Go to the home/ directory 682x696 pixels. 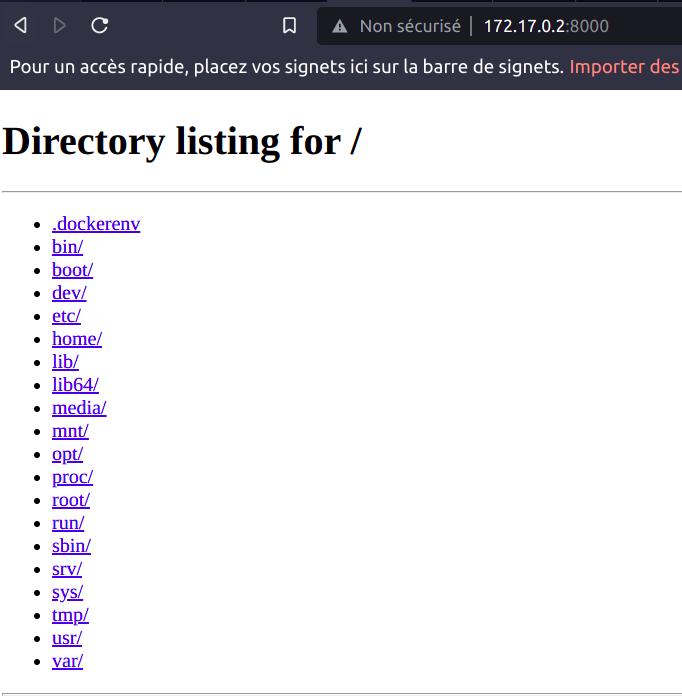[77, 339]
